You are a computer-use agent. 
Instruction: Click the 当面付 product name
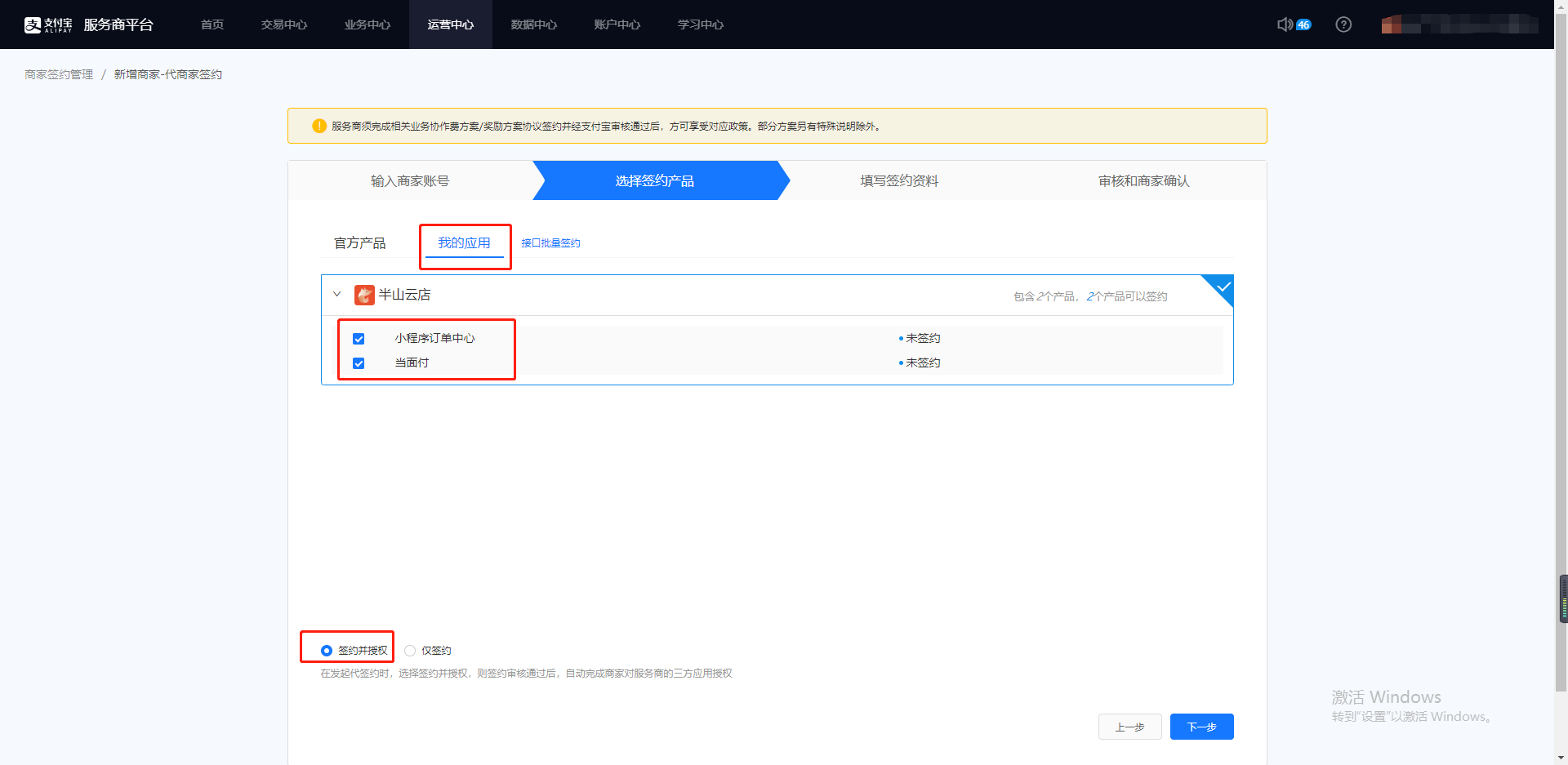click(412, 363)
